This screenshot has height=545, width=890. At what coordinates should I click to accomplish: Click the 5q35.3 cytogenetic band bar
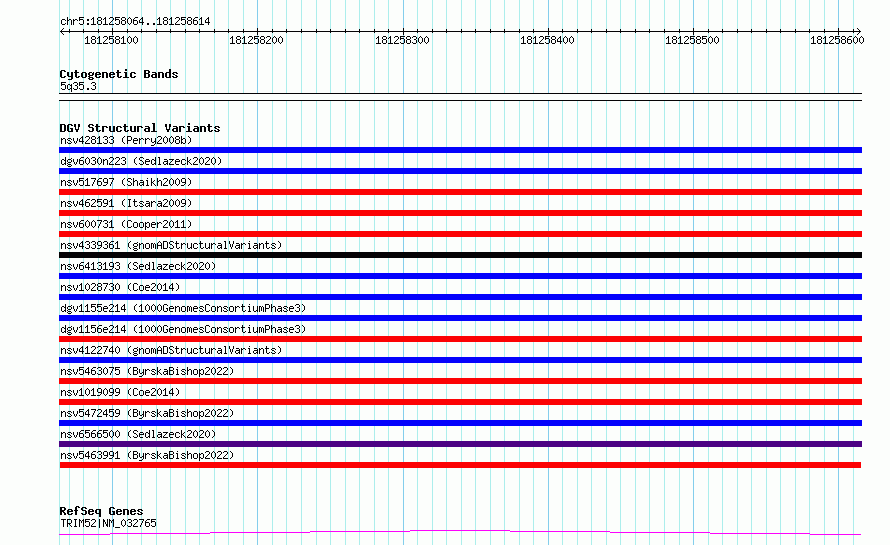[460, 97]
